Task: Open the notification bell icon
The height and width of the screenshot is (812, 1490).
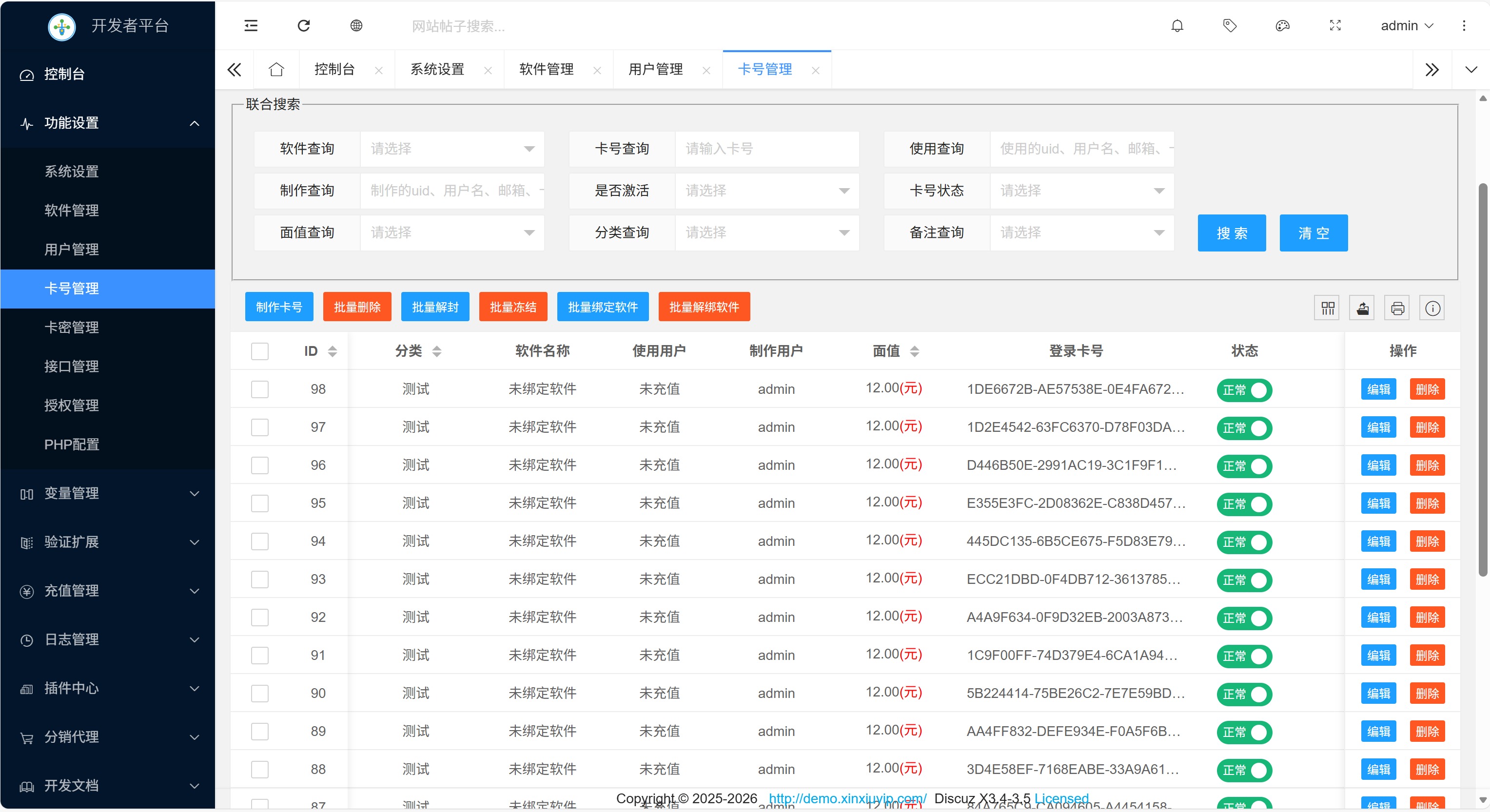Action: [1177, 25]
